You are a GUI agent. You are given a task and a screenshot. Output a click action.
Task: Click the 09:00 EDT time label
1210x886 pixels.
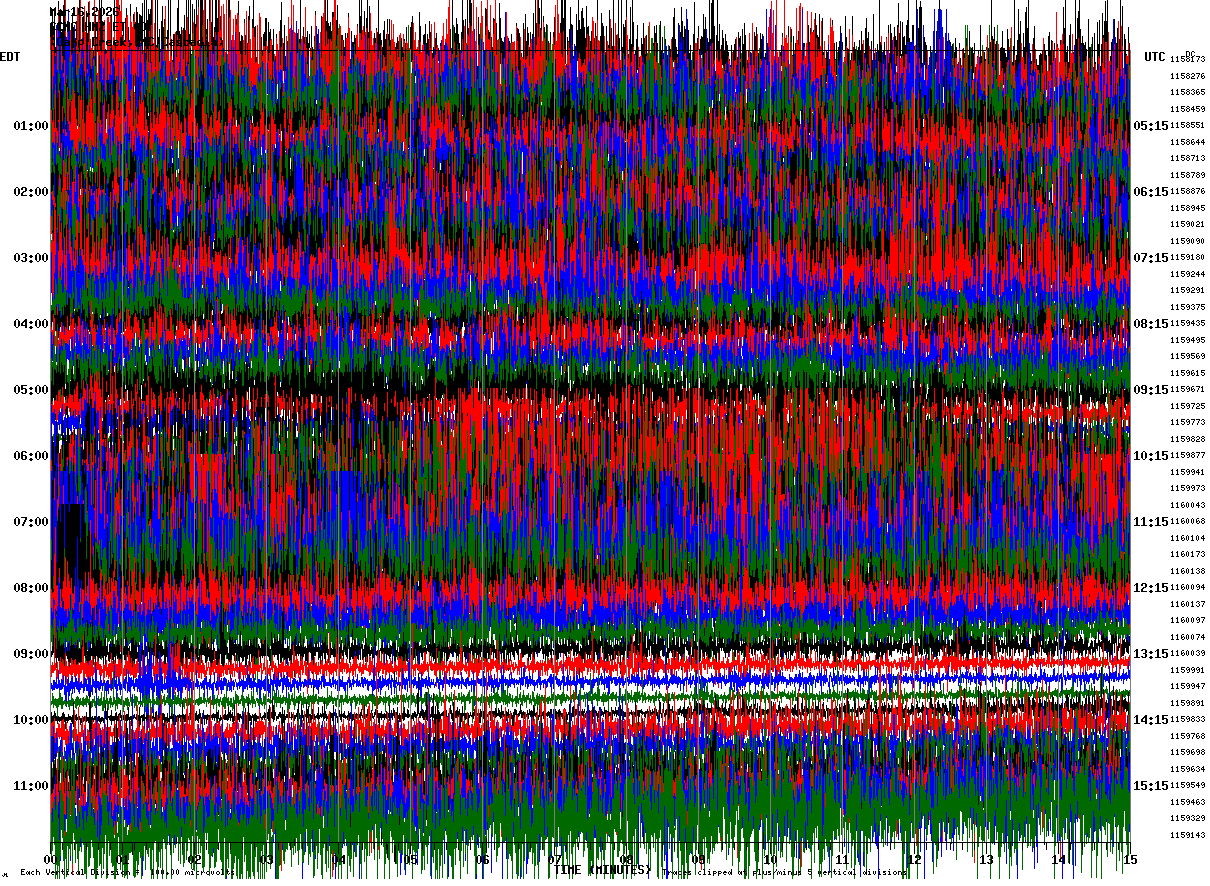(31, 654)
